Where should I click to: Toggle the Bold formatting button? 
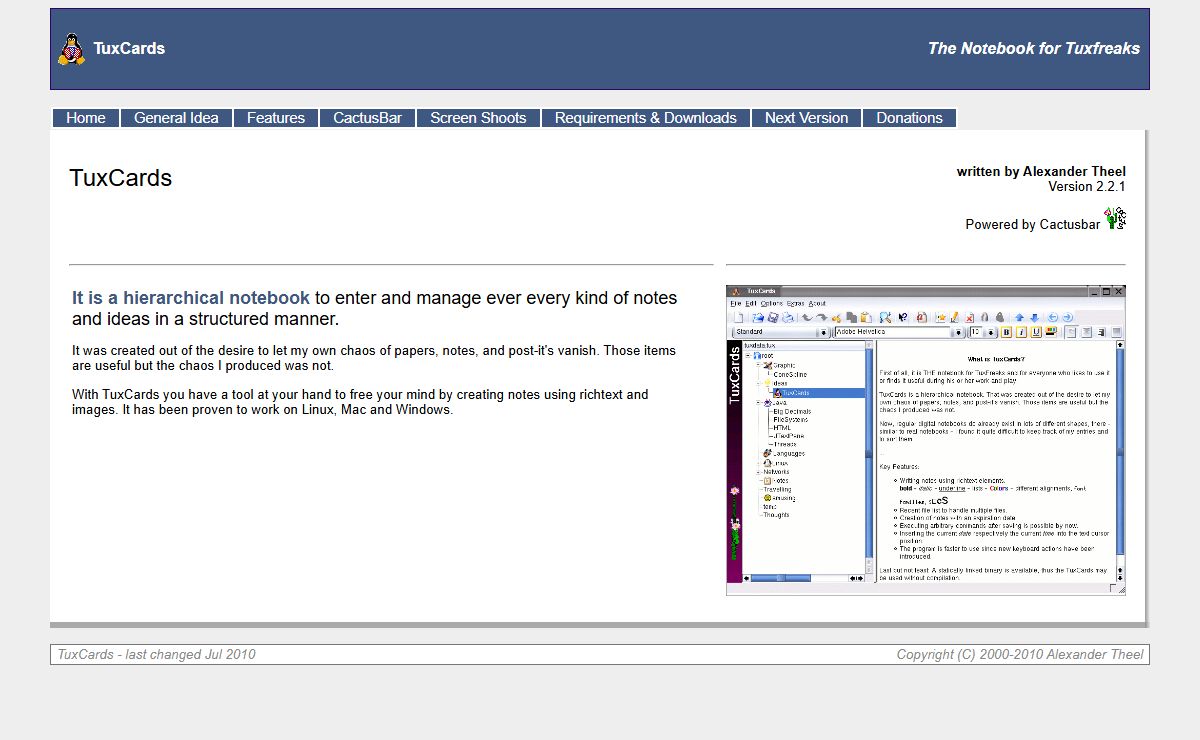coord(1006,332)
